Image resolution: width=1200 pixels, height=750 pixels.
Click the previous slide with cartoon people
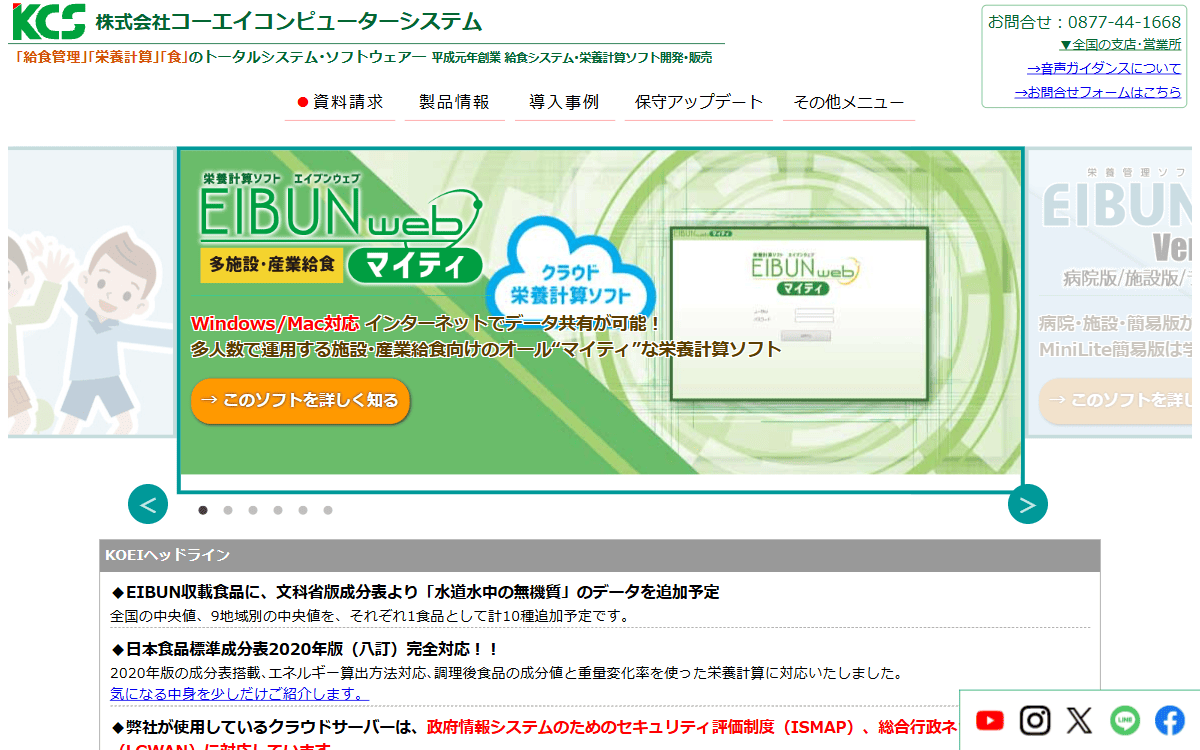tap(92, 292)
